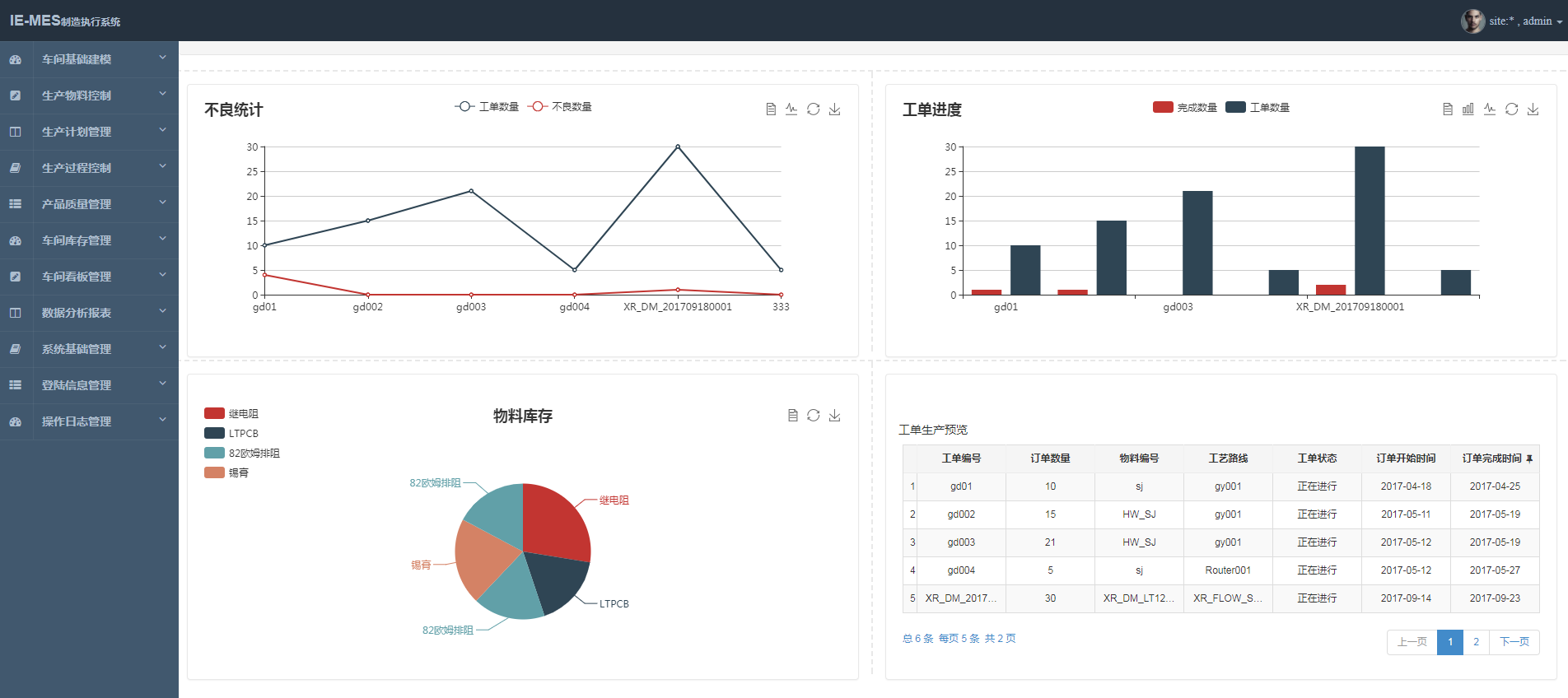Open data view in 不良统计 chart
Screen dimensions: 1568x698
click(x=771, y=109)
